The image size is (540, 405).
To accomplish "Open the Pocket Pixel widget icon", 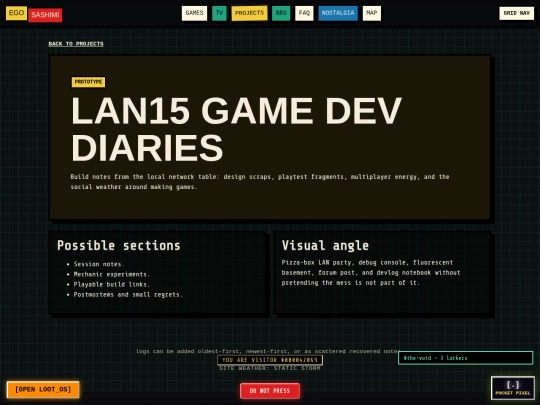I will pyautogui.click(x=513, y=388).
